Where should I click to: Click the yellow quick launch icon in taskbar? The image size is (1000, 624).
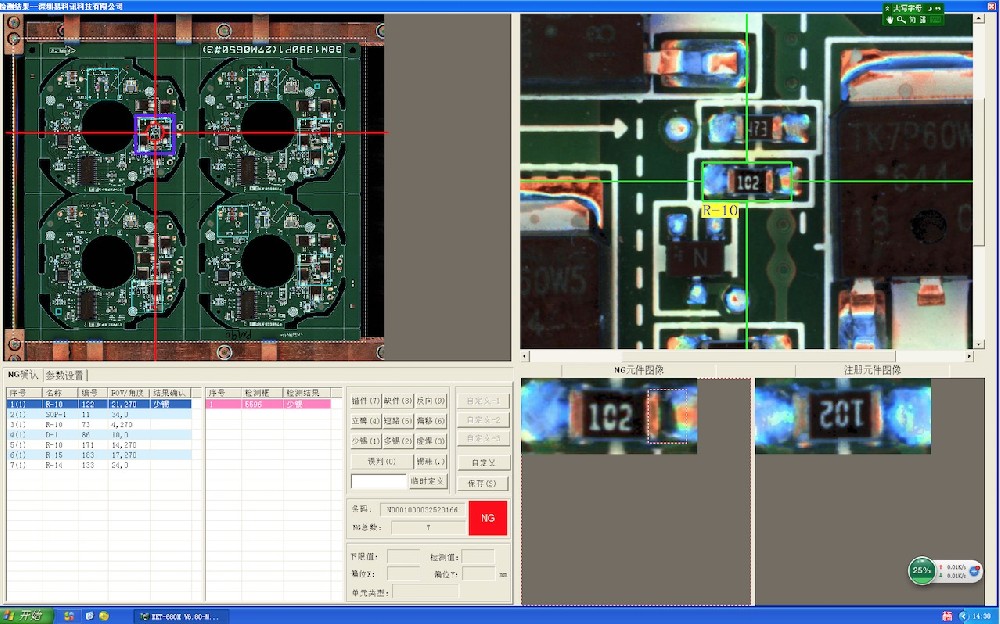[103, 615]
